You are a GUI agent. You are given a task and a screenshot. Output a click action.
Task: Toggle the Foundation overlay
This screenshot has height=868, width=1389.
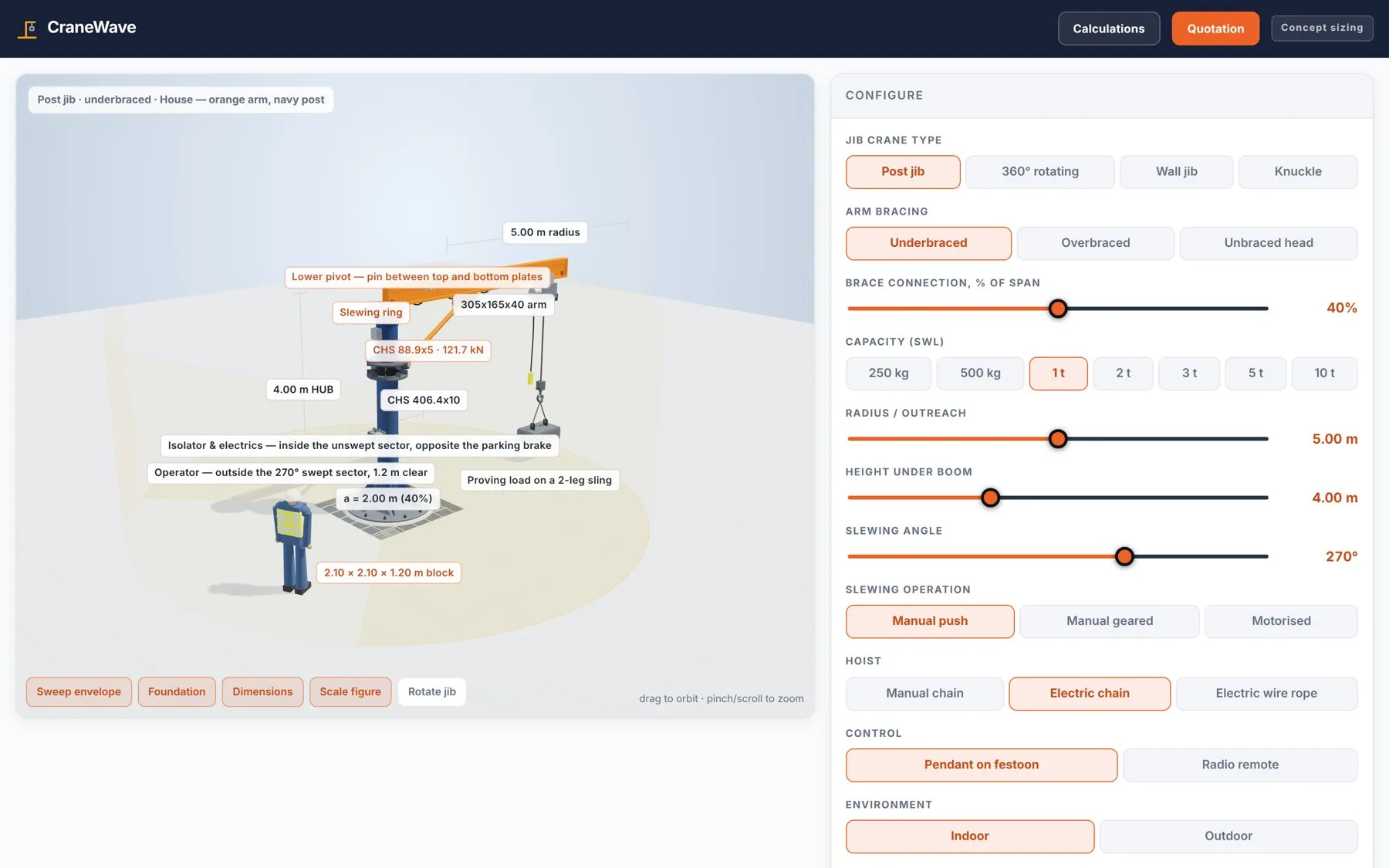177,692
